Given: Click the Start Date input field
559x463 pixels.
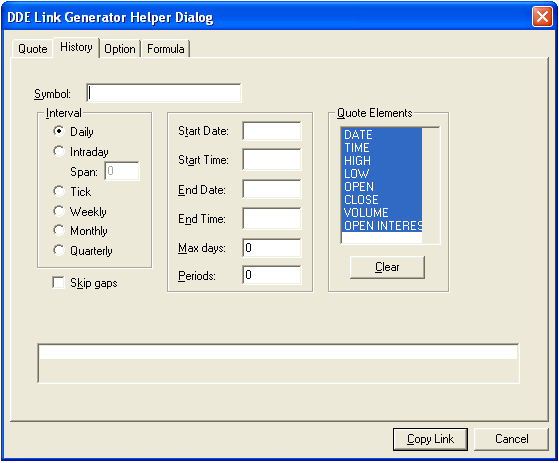Looking at the screenshot, I should 272,131.
